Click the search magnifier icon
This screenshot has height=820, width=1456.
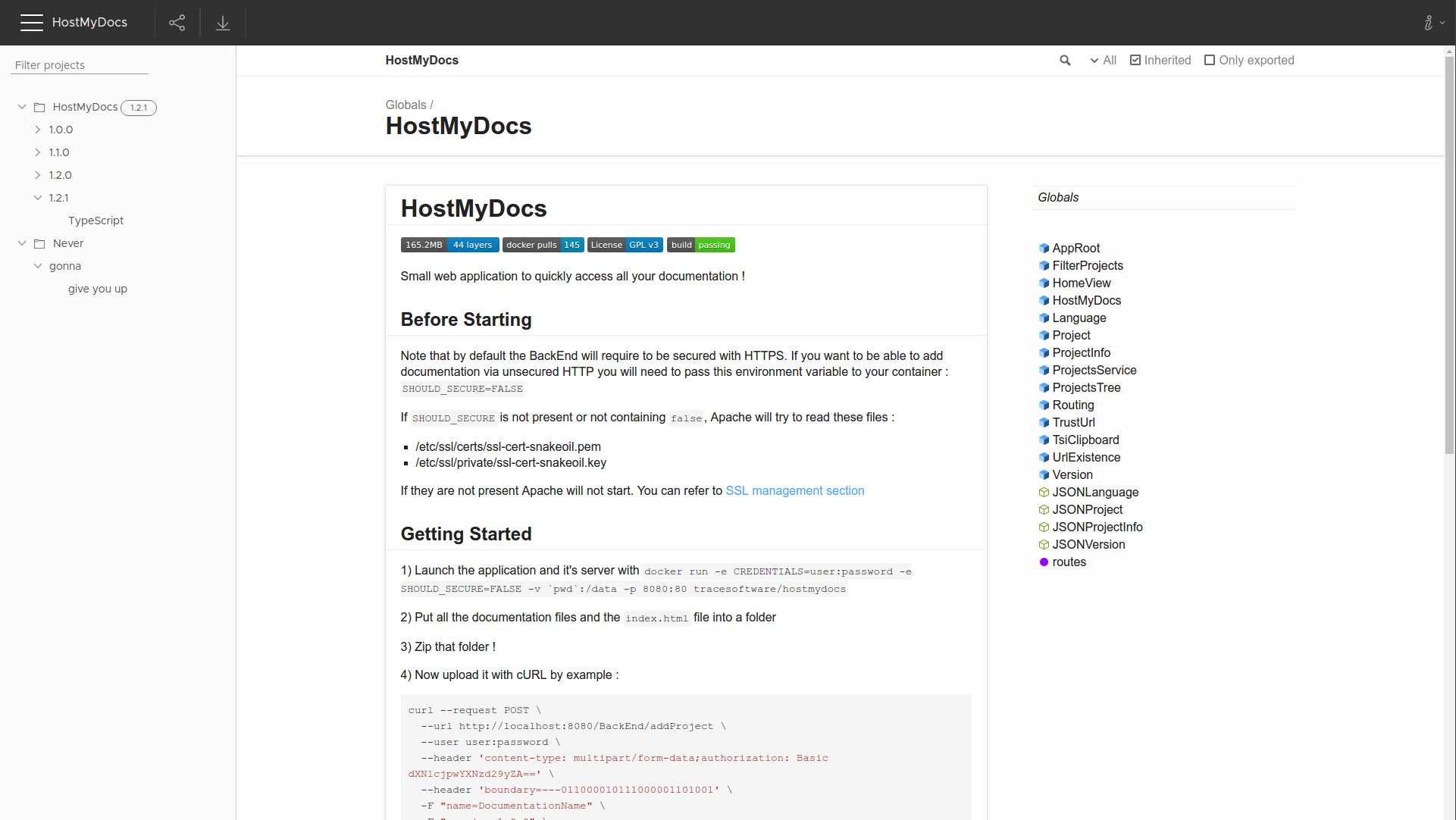(1065, 61)
